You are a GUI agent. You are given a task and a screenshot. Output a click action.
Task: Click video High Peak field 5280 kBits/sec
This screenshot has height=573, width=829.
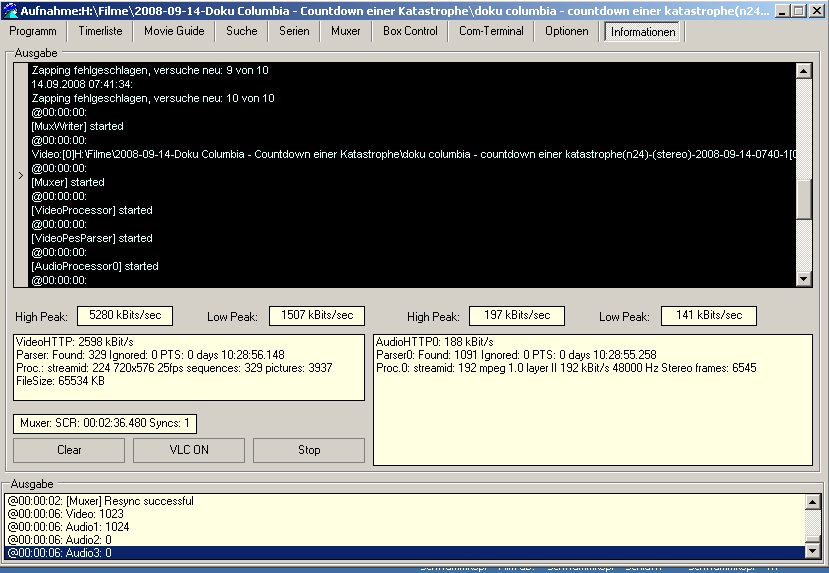pyautogui.click(x=125, y=316)
